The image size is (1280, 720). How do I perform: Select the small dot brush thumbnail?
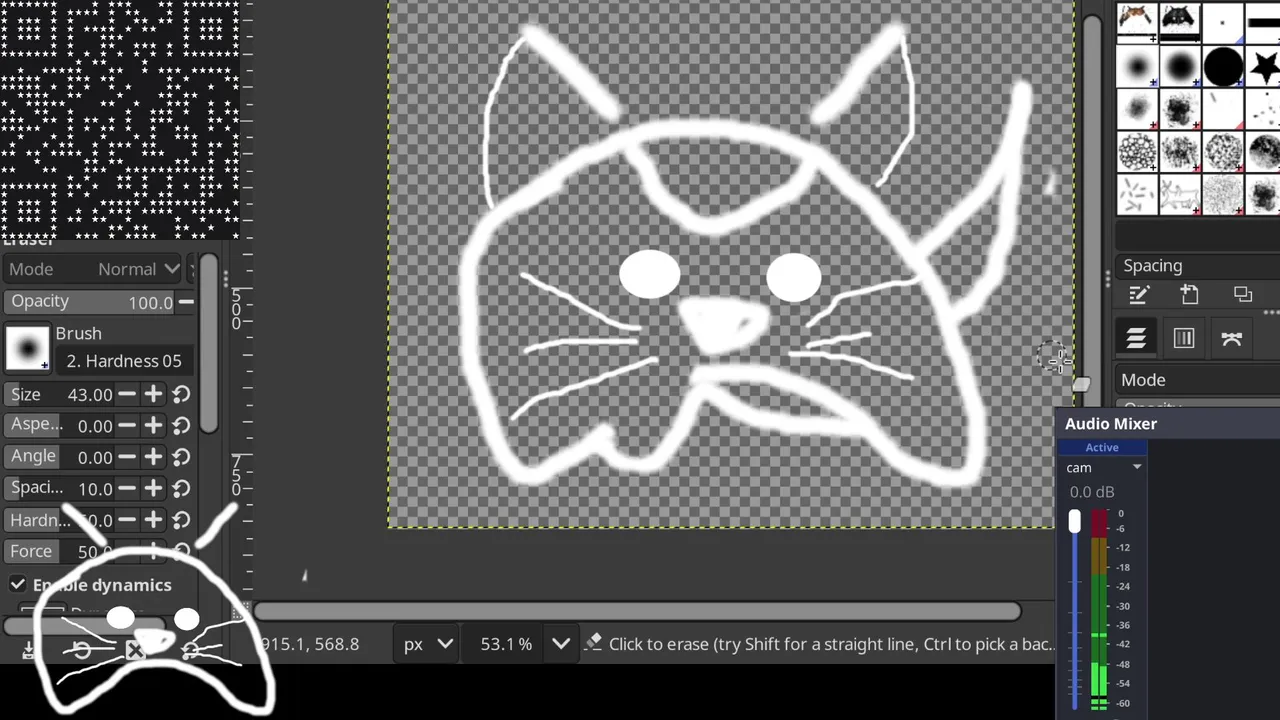(1223, 22)
